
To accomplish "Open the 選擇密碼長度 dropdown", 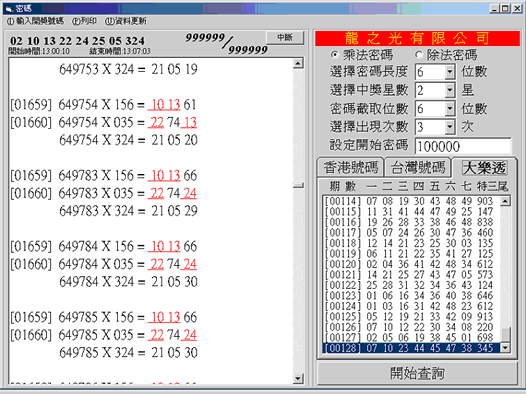I will (x=450, y=72).
